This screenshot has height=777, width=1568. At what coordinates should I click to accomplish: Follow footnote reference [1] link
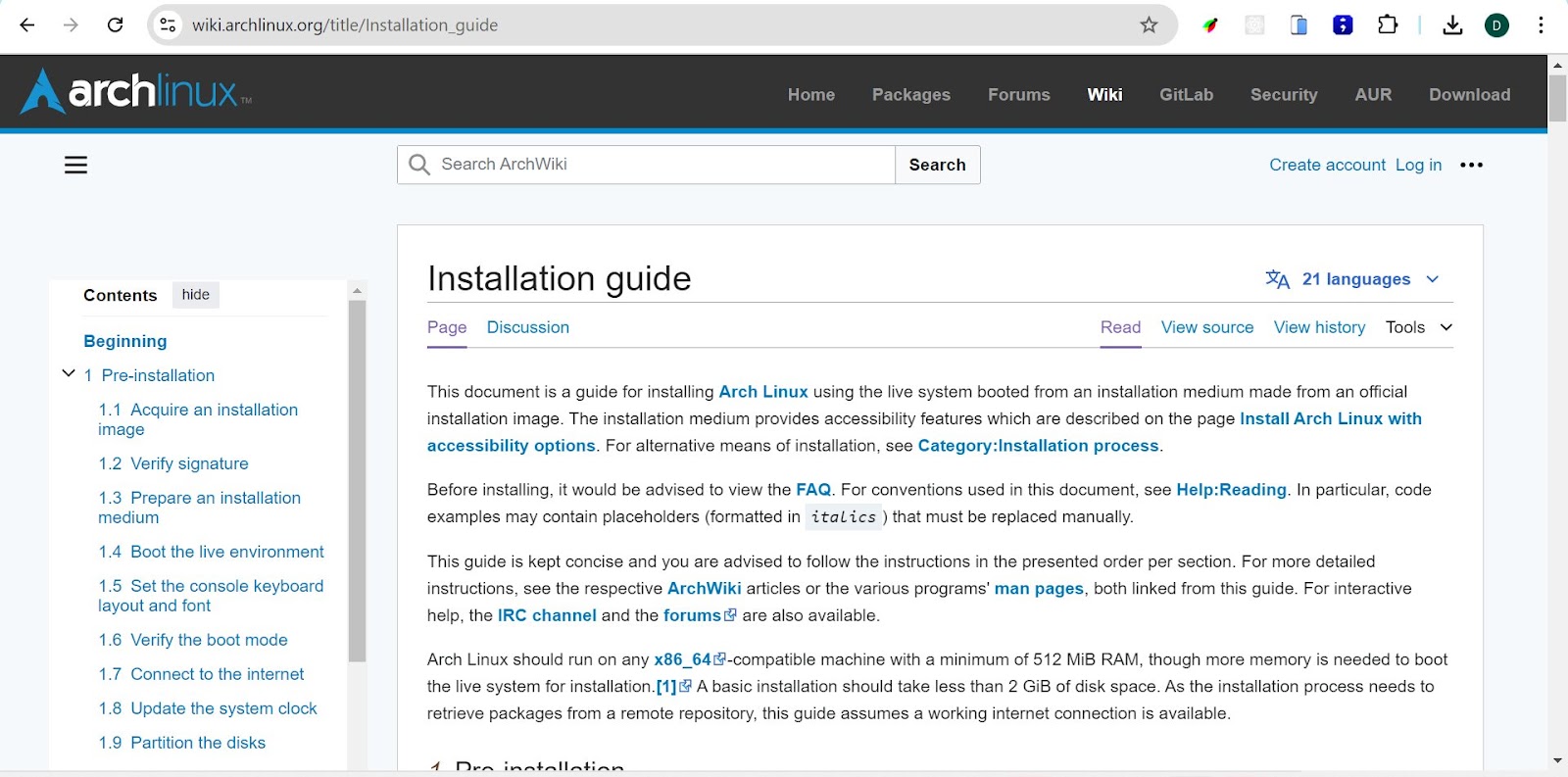(673, 687)
